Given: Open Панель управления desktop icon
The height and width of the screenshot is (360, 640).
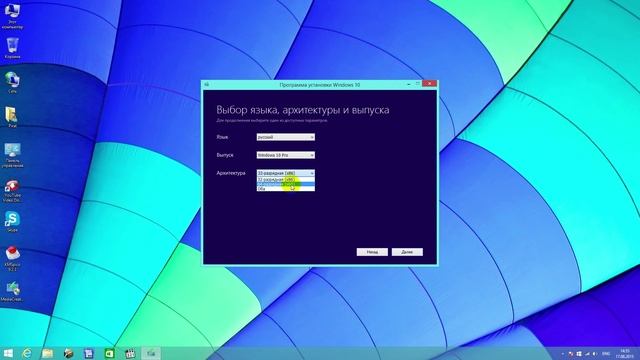Looking at the screenshot, I should tap(12, 155).
